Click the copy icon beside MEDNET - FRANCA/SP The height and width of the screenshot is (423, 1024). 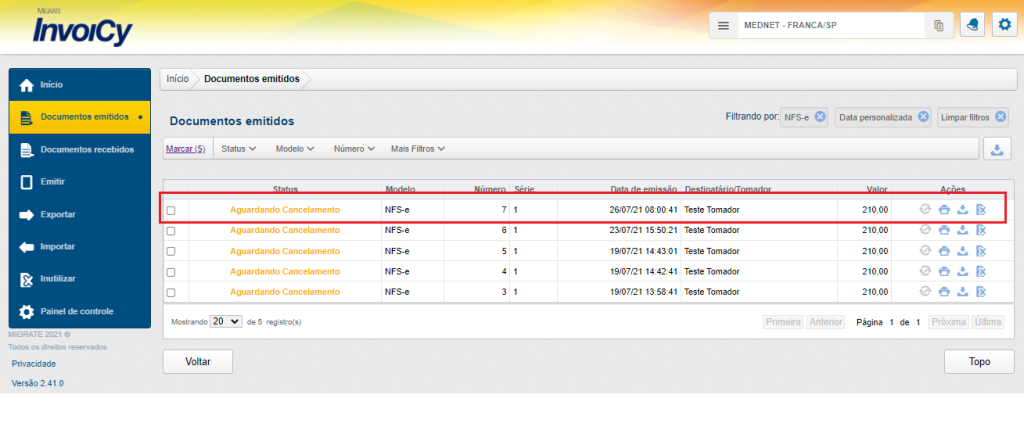point(938,26)
